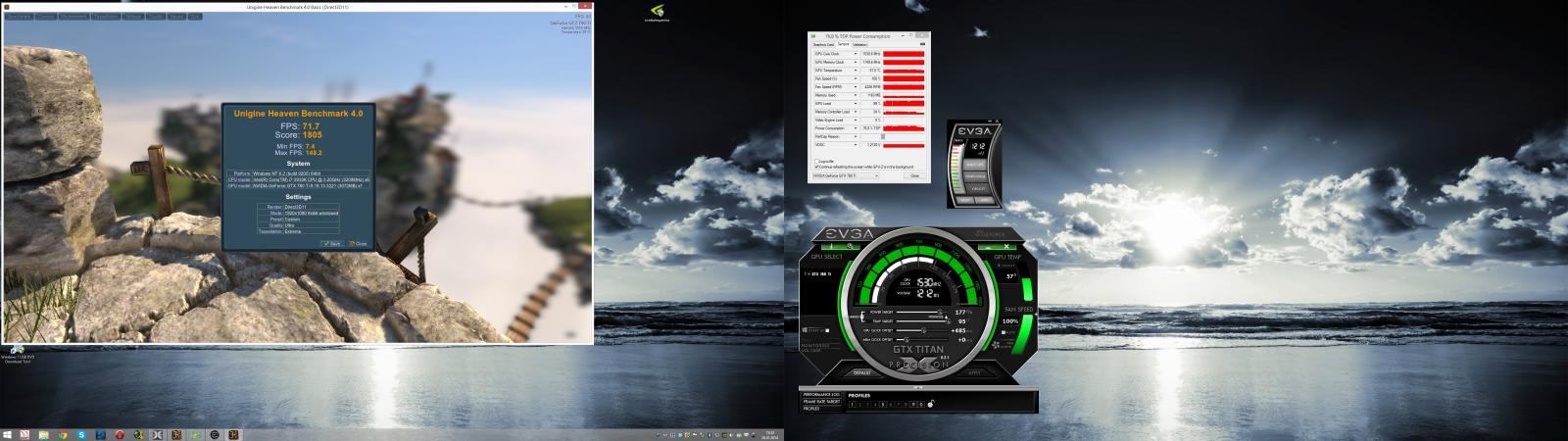Select profile 1 in Precision X
Screen dimensions: 1568x441
(853, 404)
